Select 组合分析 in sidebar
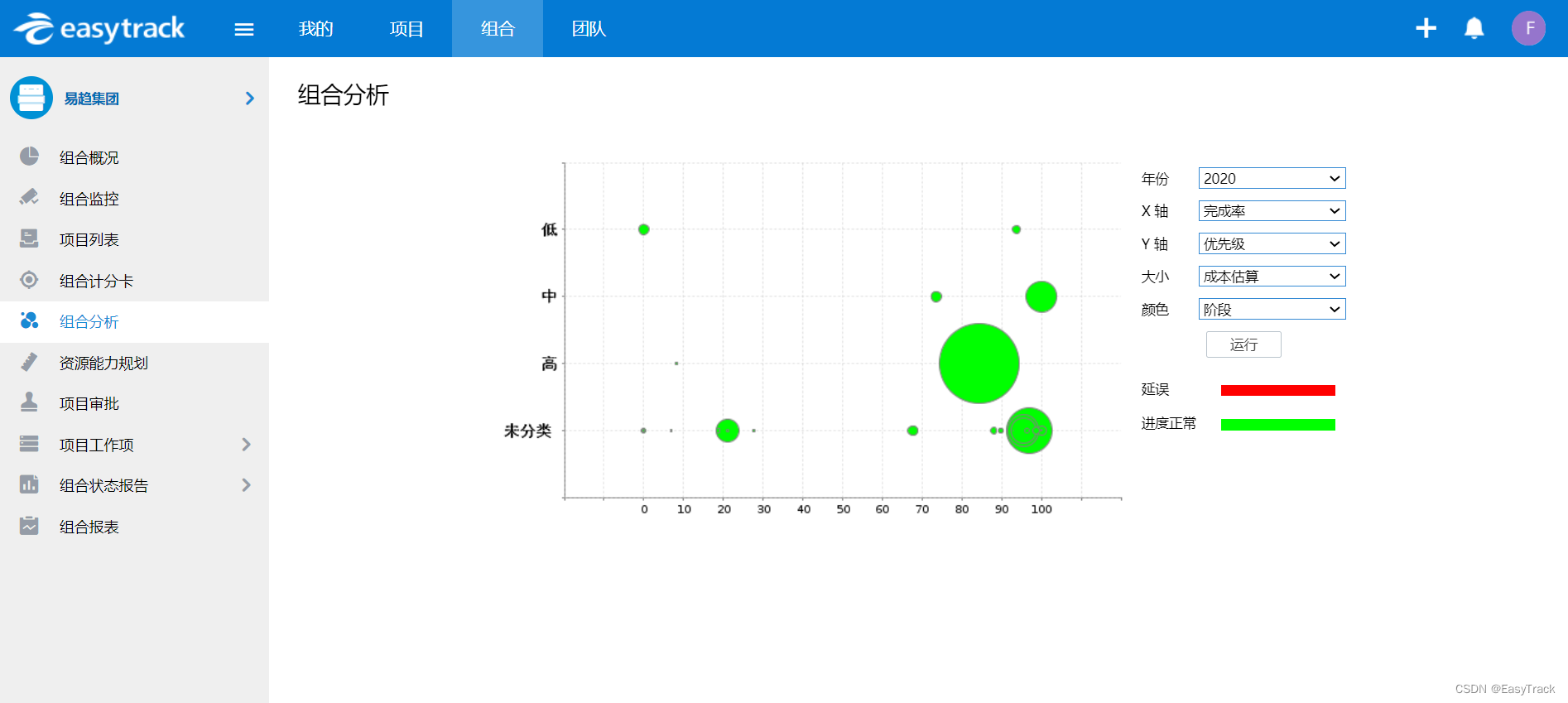Image resolution: width=1568 pixels, height=703 pixels. click(89, 321)
